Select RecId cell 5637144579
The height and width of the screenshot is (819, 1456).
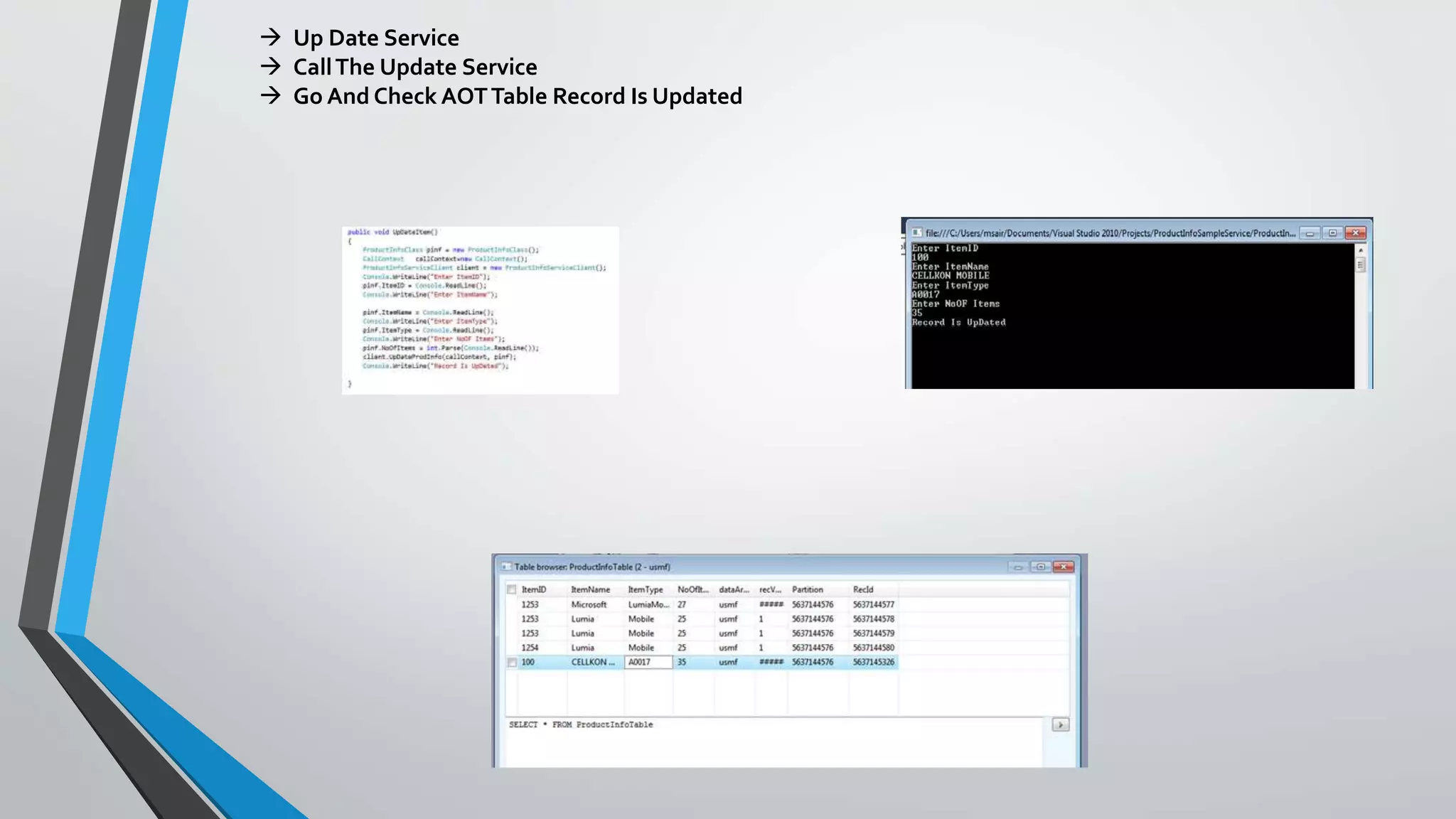(x=874, y=633)
